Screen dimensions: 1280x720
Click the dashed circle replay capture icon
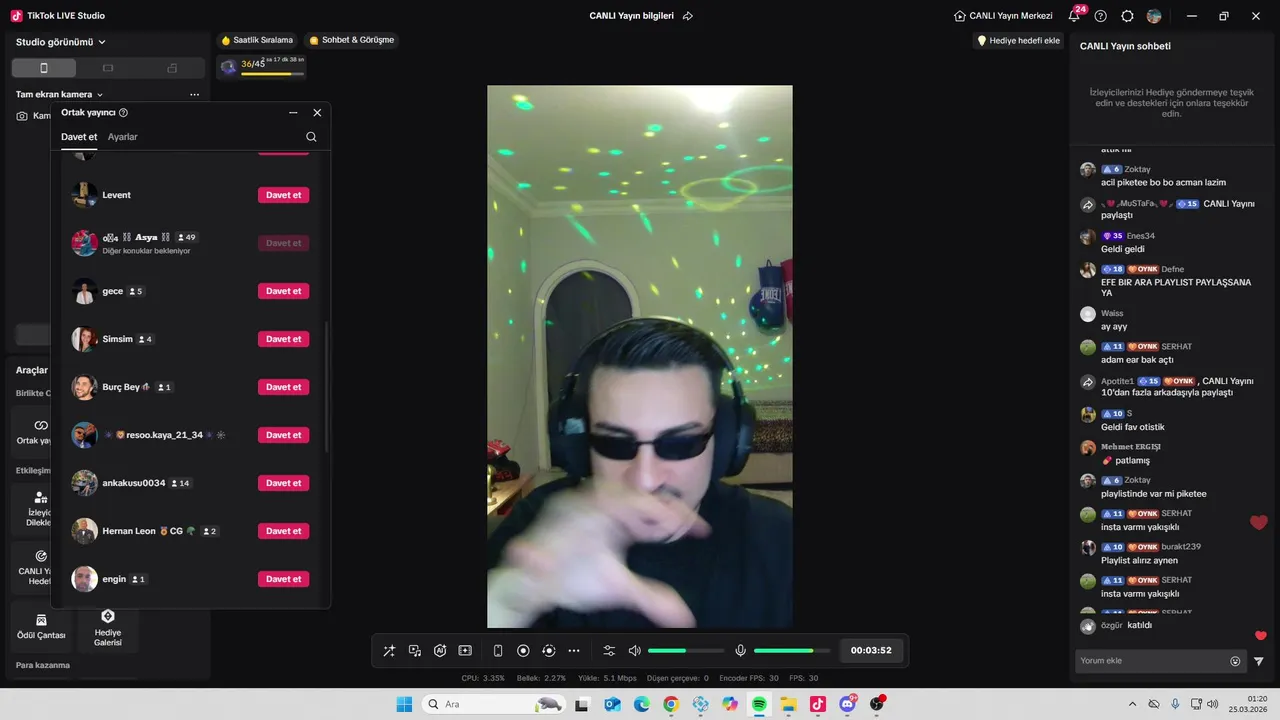tap(548, 651)
